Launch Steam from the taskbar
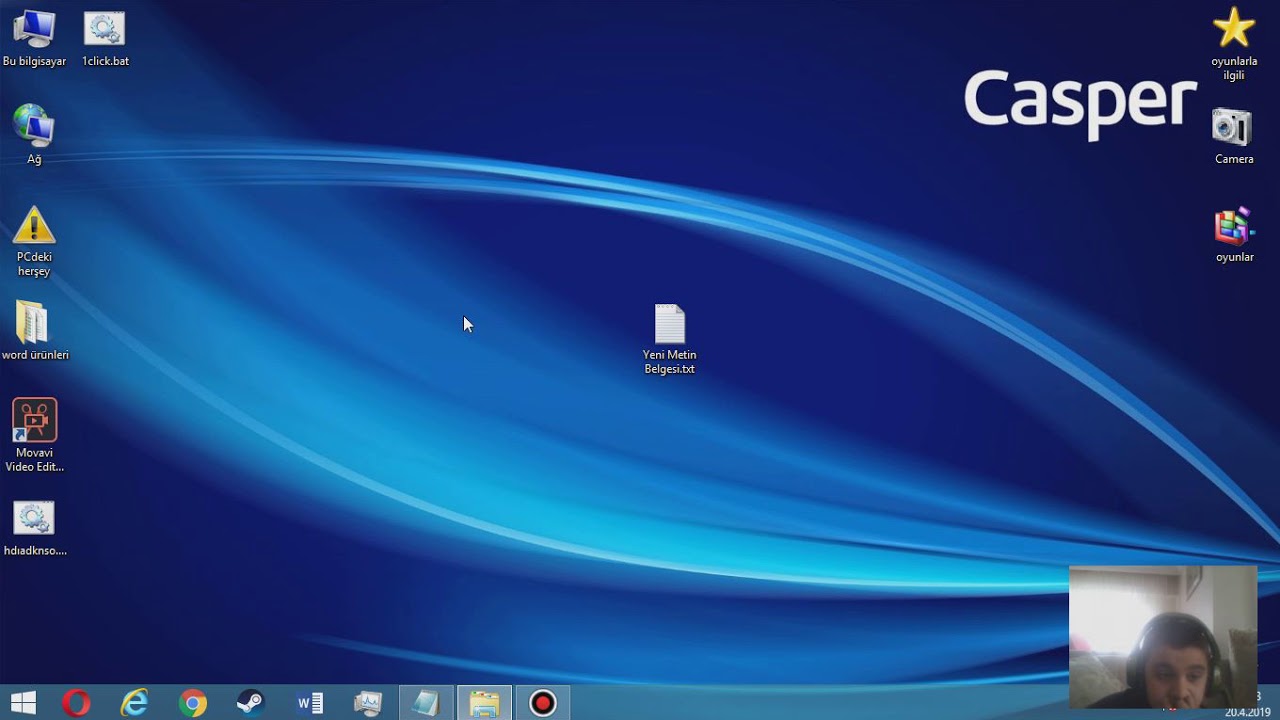The image size is (1280, 720). [250, 703]
